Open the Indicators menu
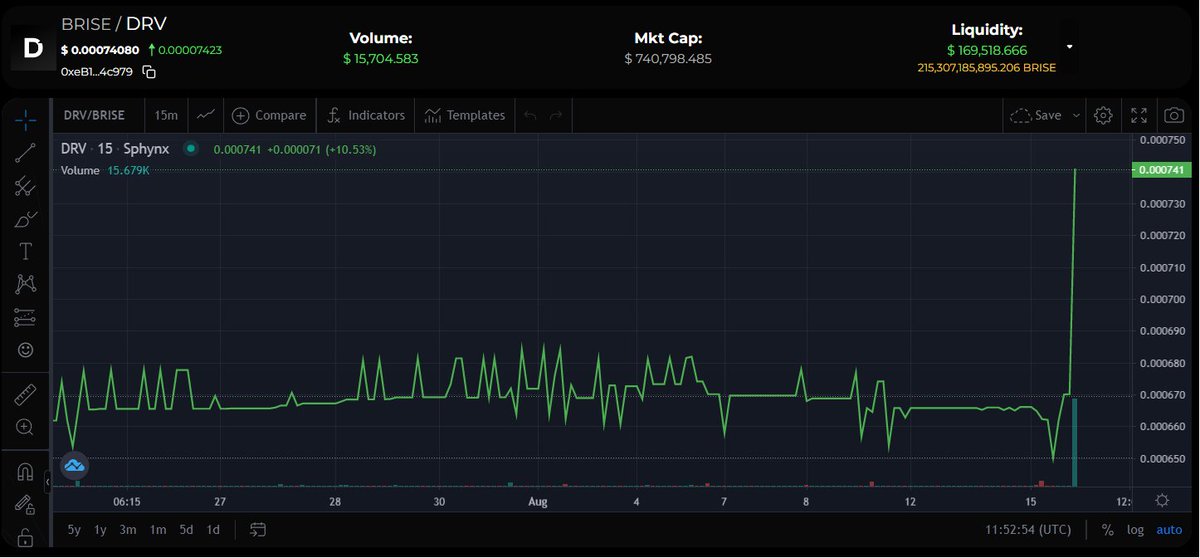 coord(366,115)
